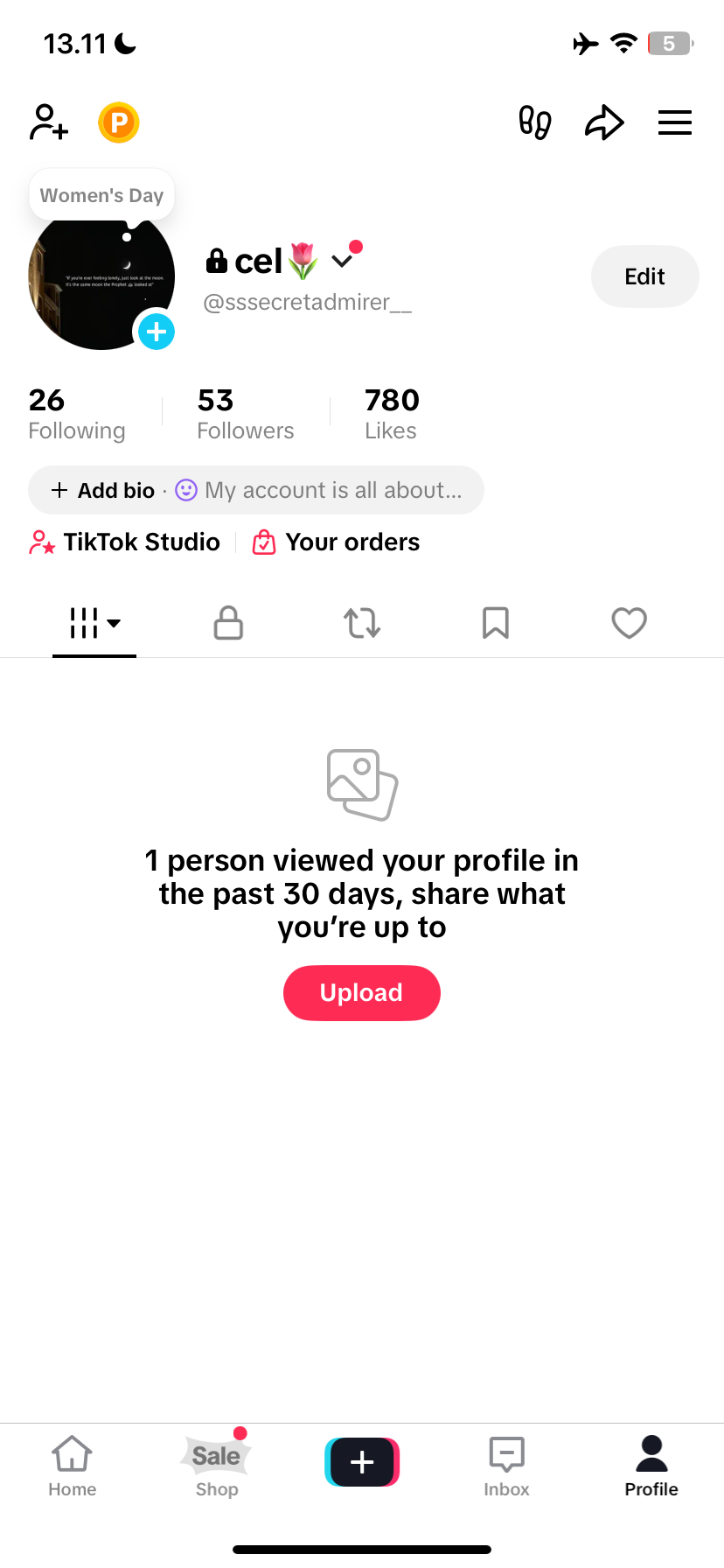Switch to the bookmarked favorites tab
Image resolution: width=724 pixels, height=1568 pixels.
click(496, 623)
